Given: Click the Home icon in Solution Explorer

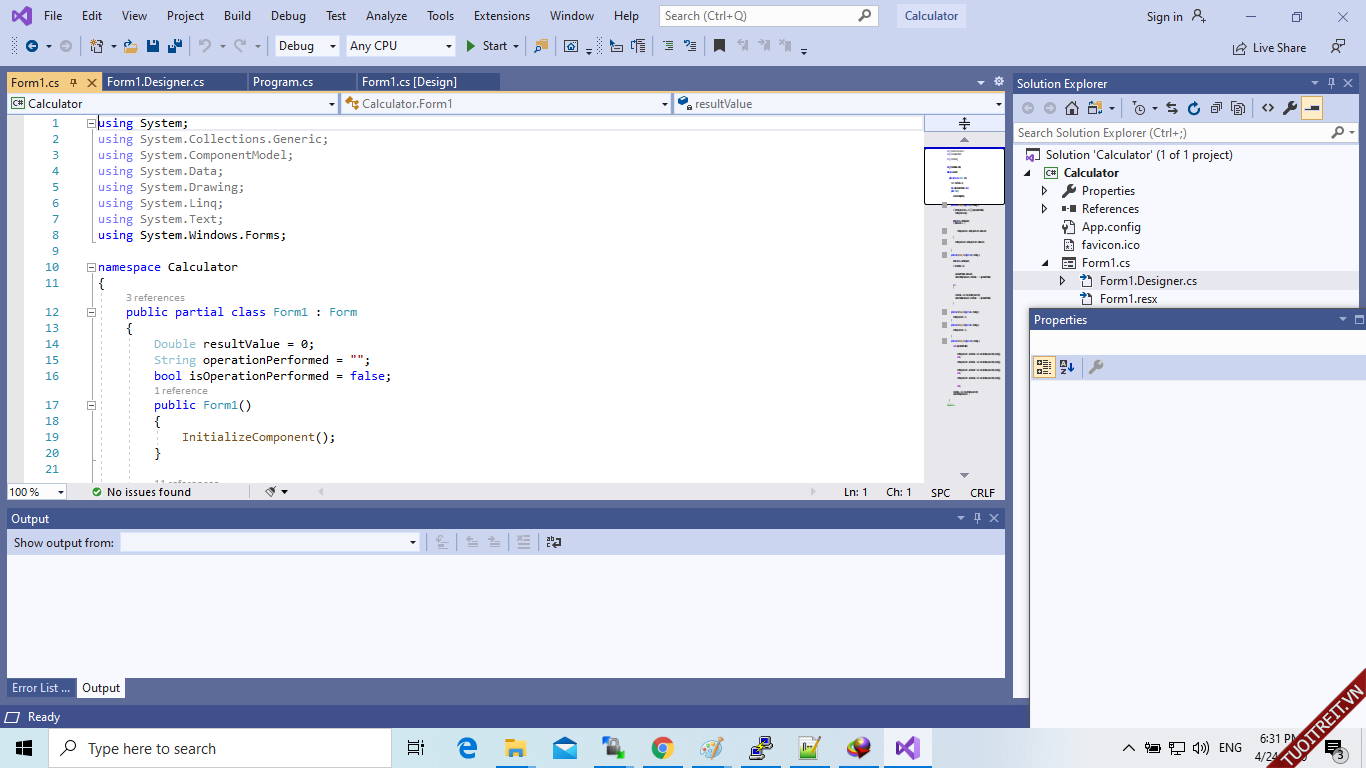Looking at the screenshot, I should click(x=1072, y=108).
